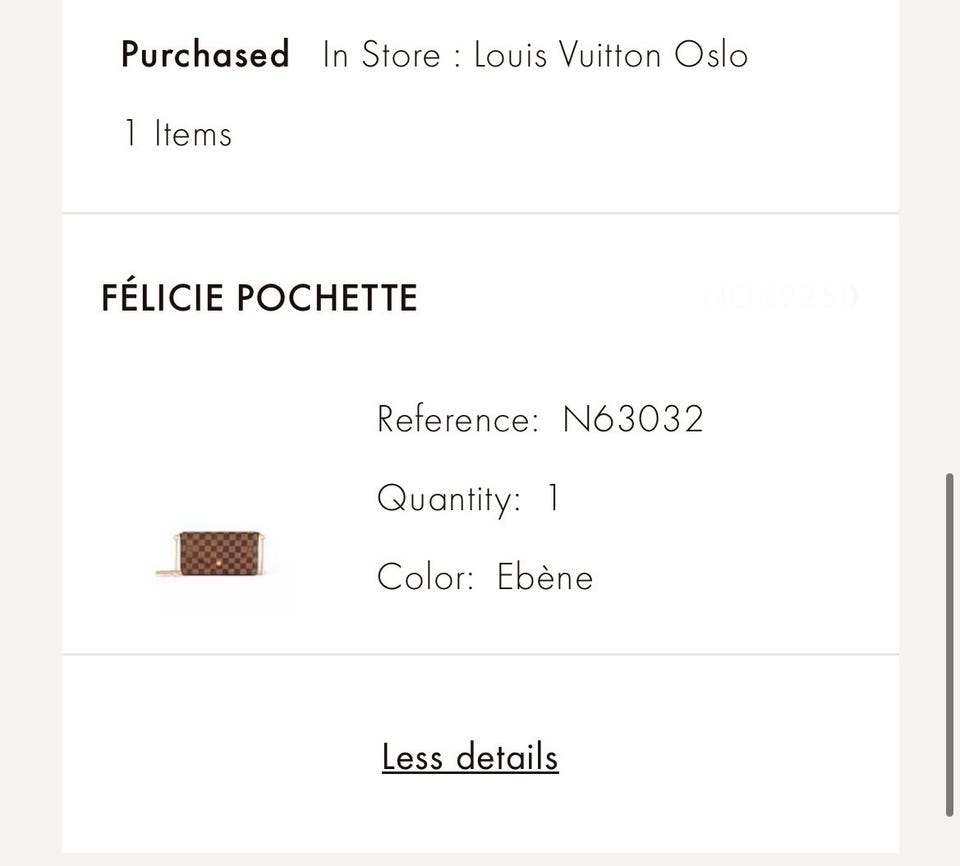Click the Louis Vuitton Oslo store name
This screenshot has width=960, height=866.
tap(611, 54)
